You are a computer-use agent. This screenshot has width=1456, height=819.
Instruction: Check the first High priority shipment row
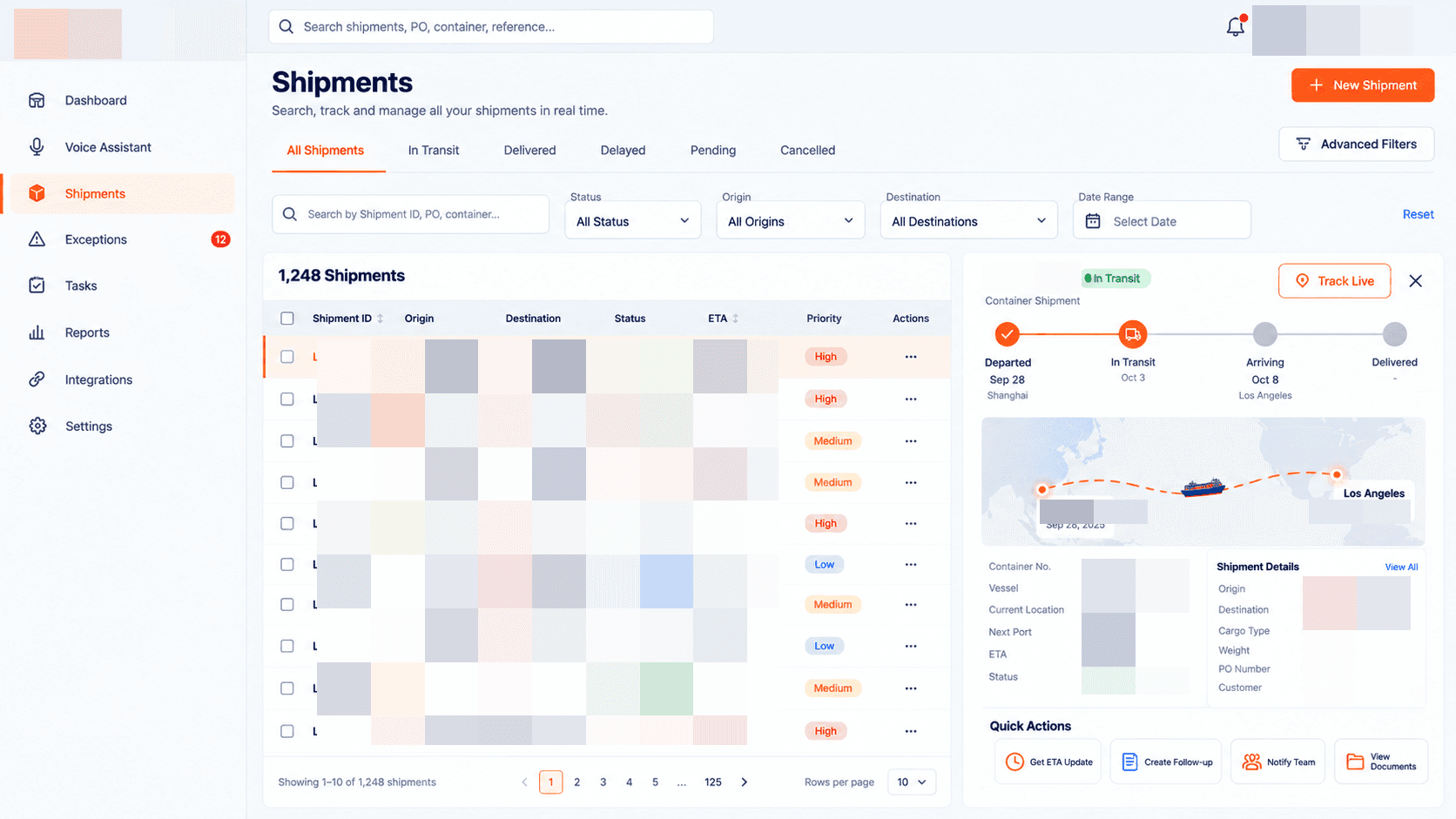pyautogui.click(x=287, y=357)
